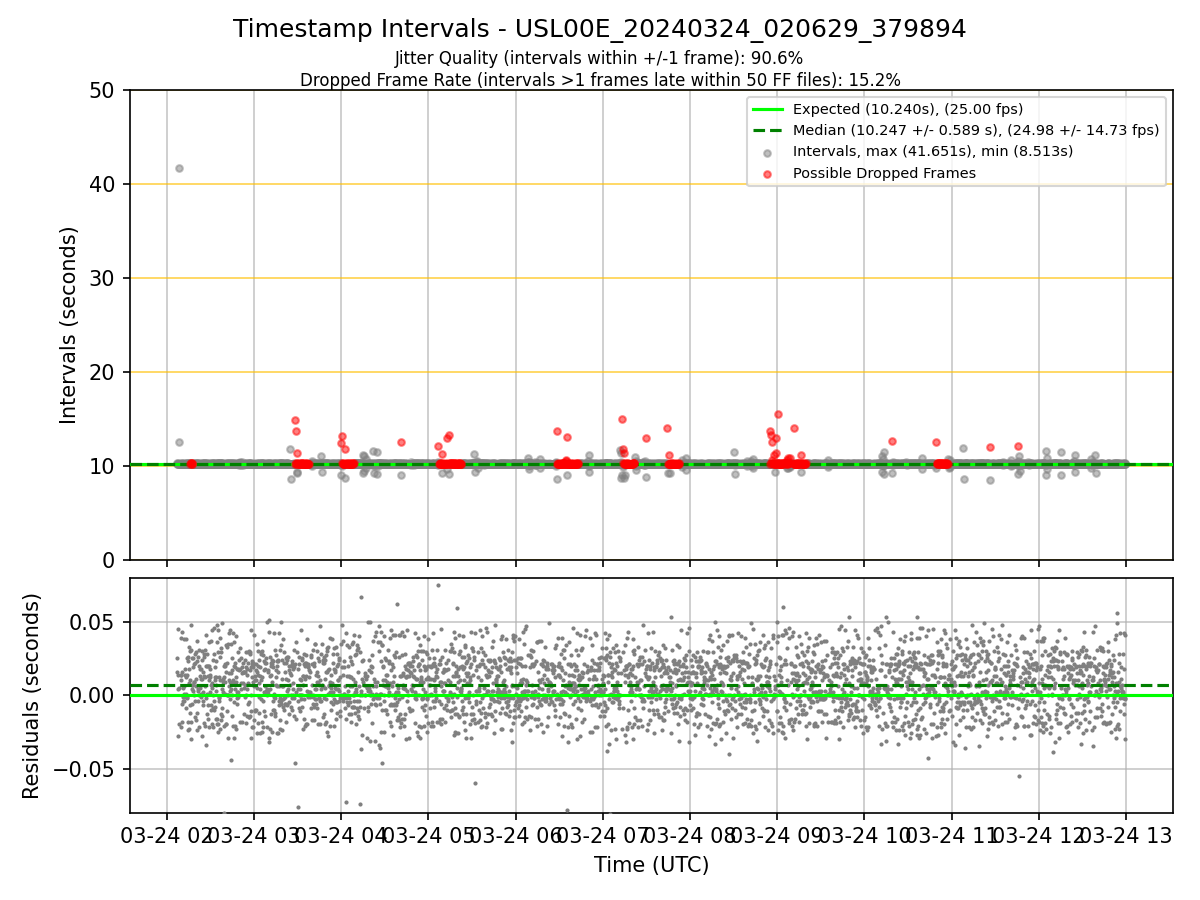Image resolution: width=1200 pixels, height=900 pixels.
Task: Click the gray outlier point near 41.6 seconds
Action: pos(179,168)
